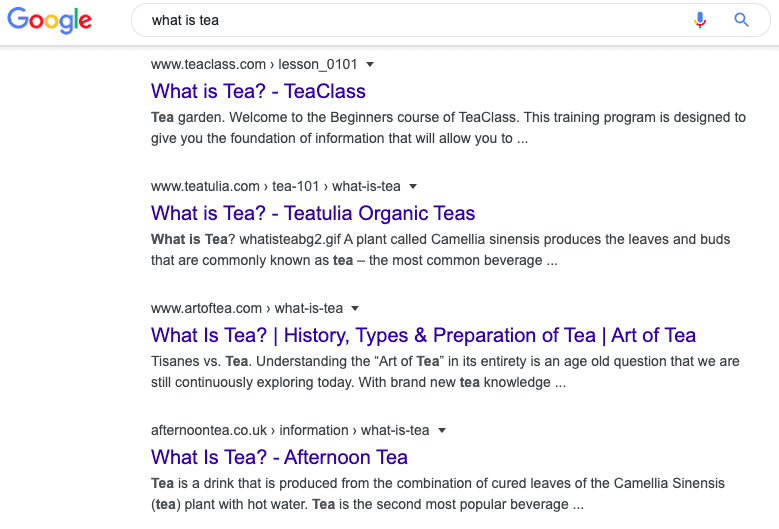
Task: Open dropdown arrow next to afternoontea.co.uk URL
Action: tap(442, 430)
